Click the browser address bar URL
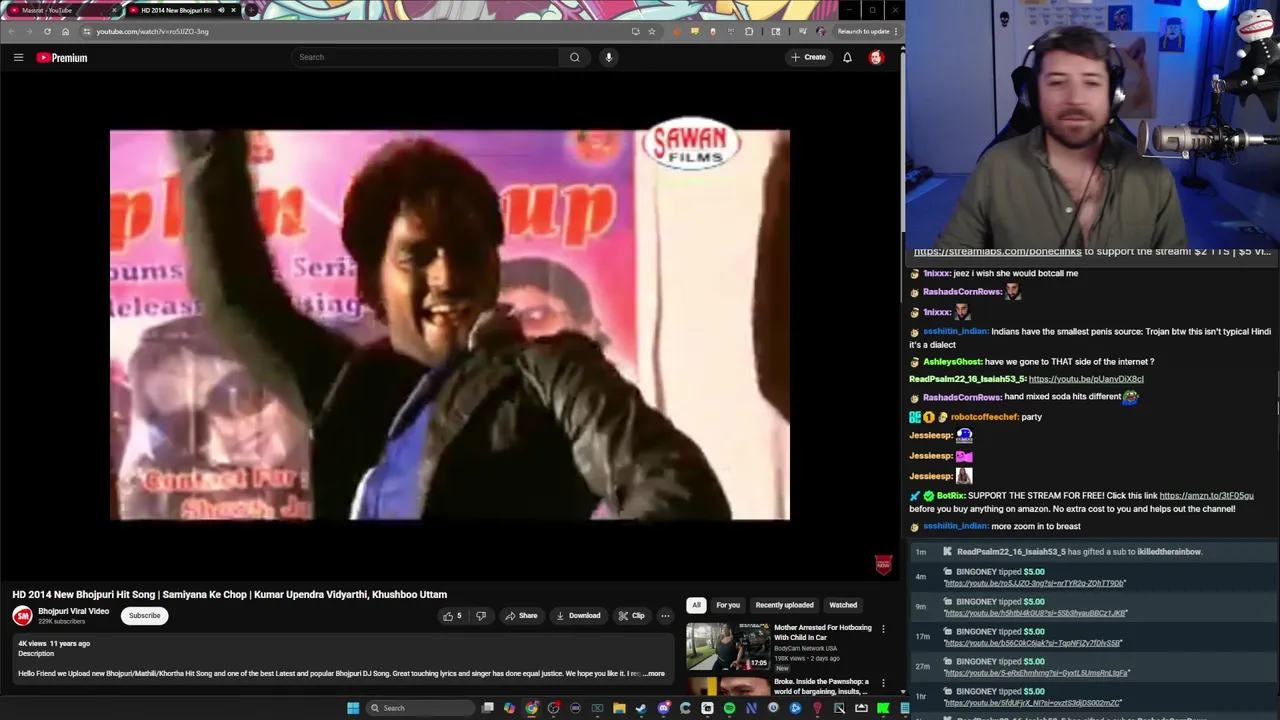This screenshot has height=720, width=1280. [x=152, y=31]
